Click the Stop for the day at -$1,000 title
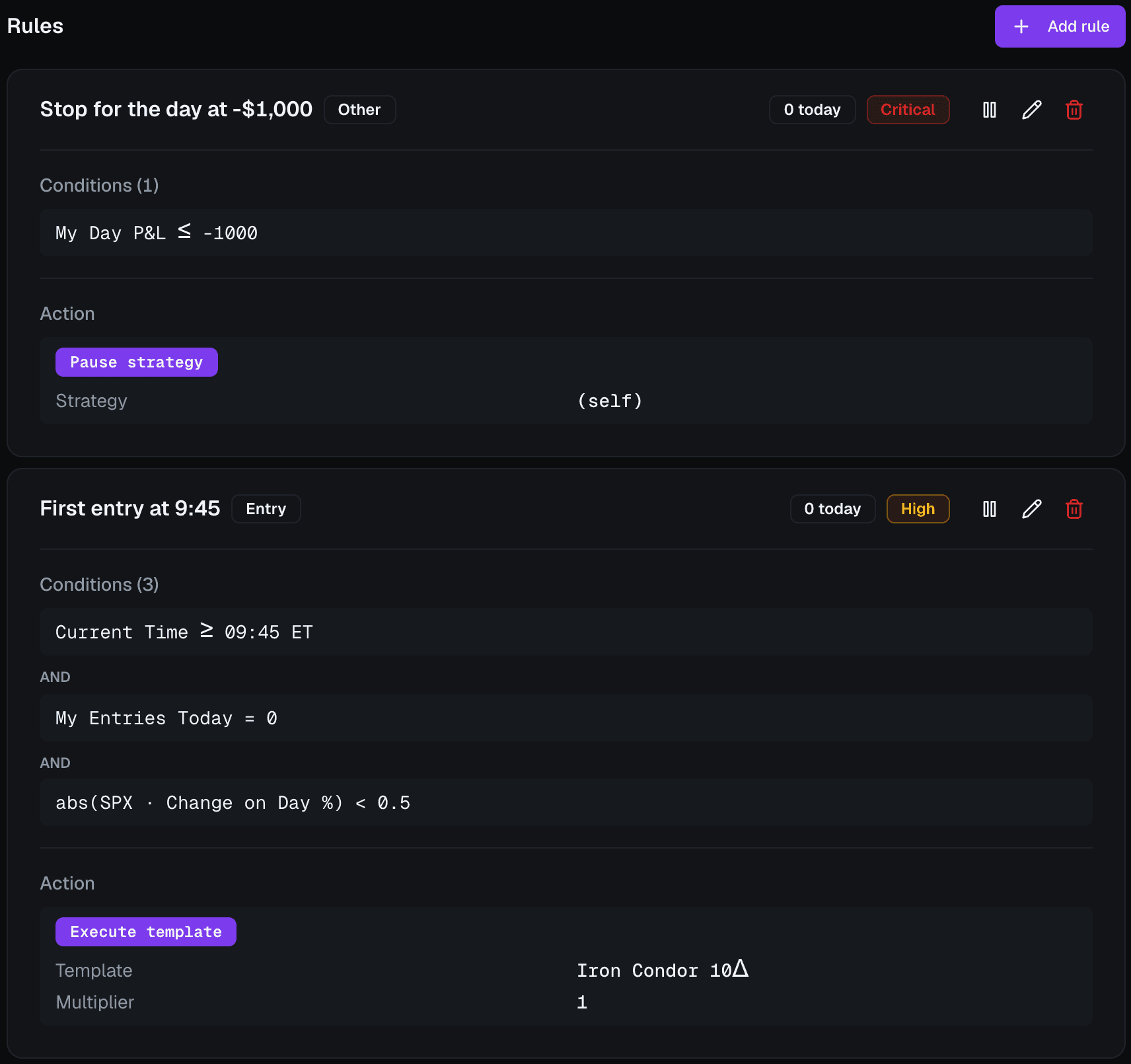 176,109
